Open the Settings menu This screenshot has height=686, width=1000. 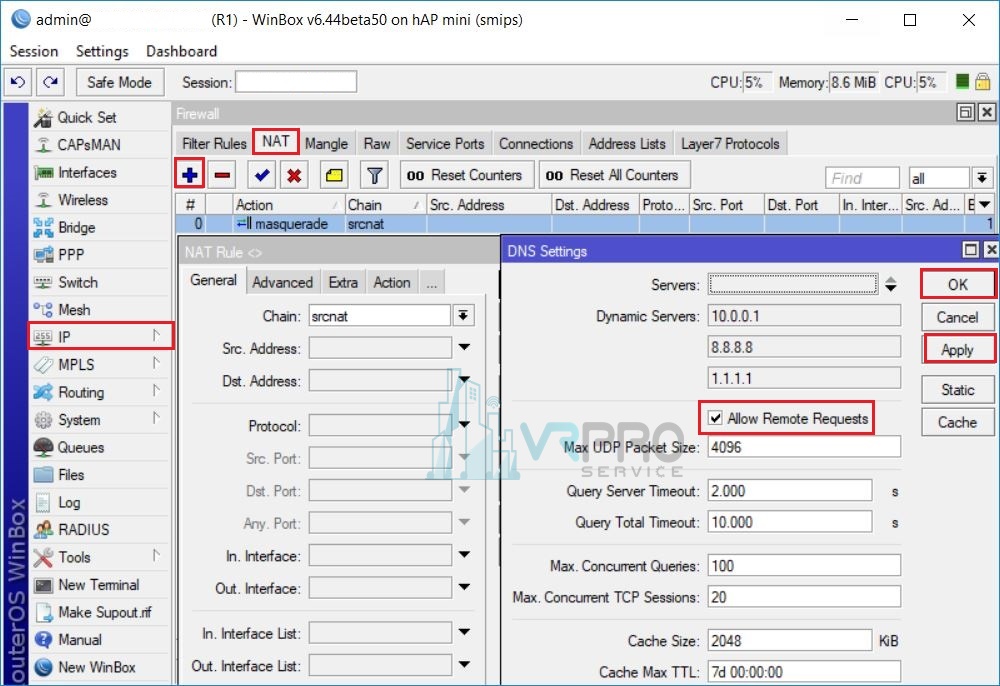(102, 51)
